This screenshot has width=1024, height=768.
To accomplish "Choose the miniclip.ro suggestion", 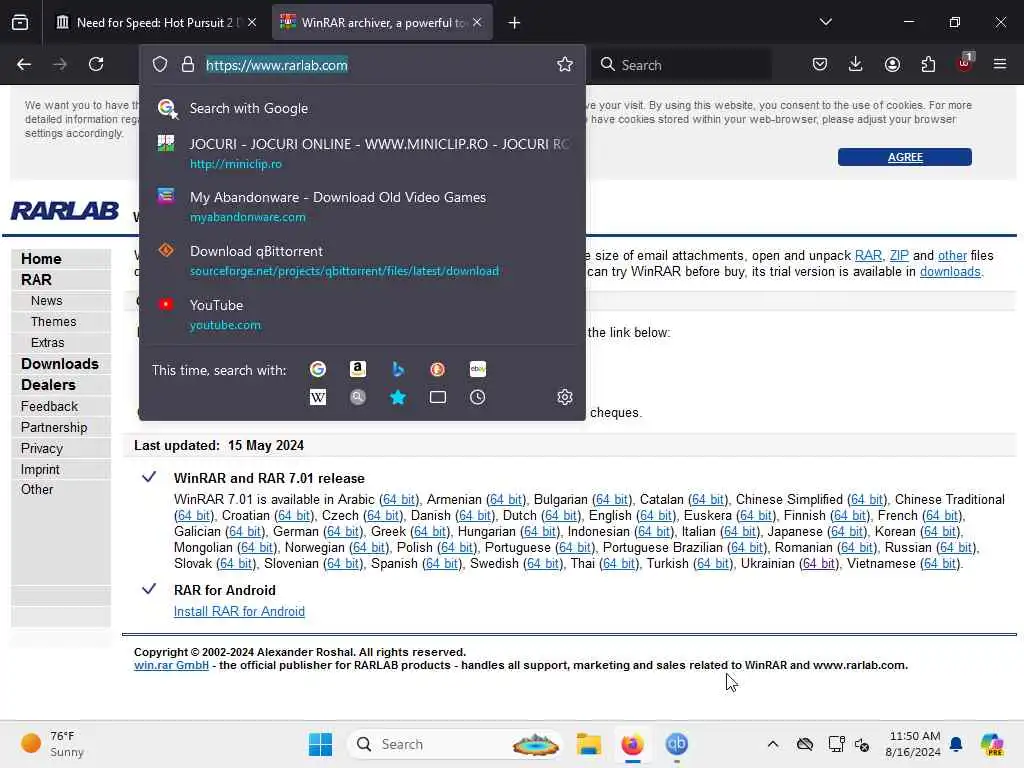I will (362, 153).
